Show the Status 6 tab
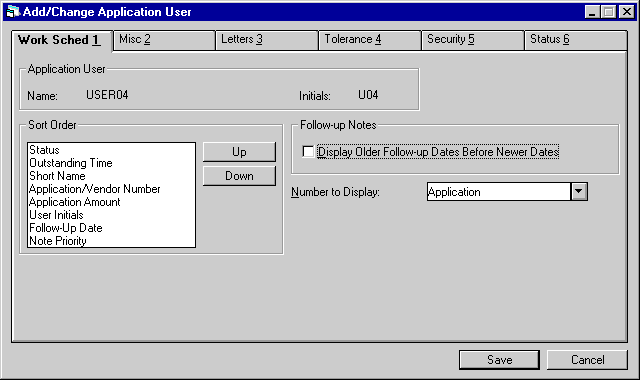This screenshot has width=640, height=380. [576, 40]
